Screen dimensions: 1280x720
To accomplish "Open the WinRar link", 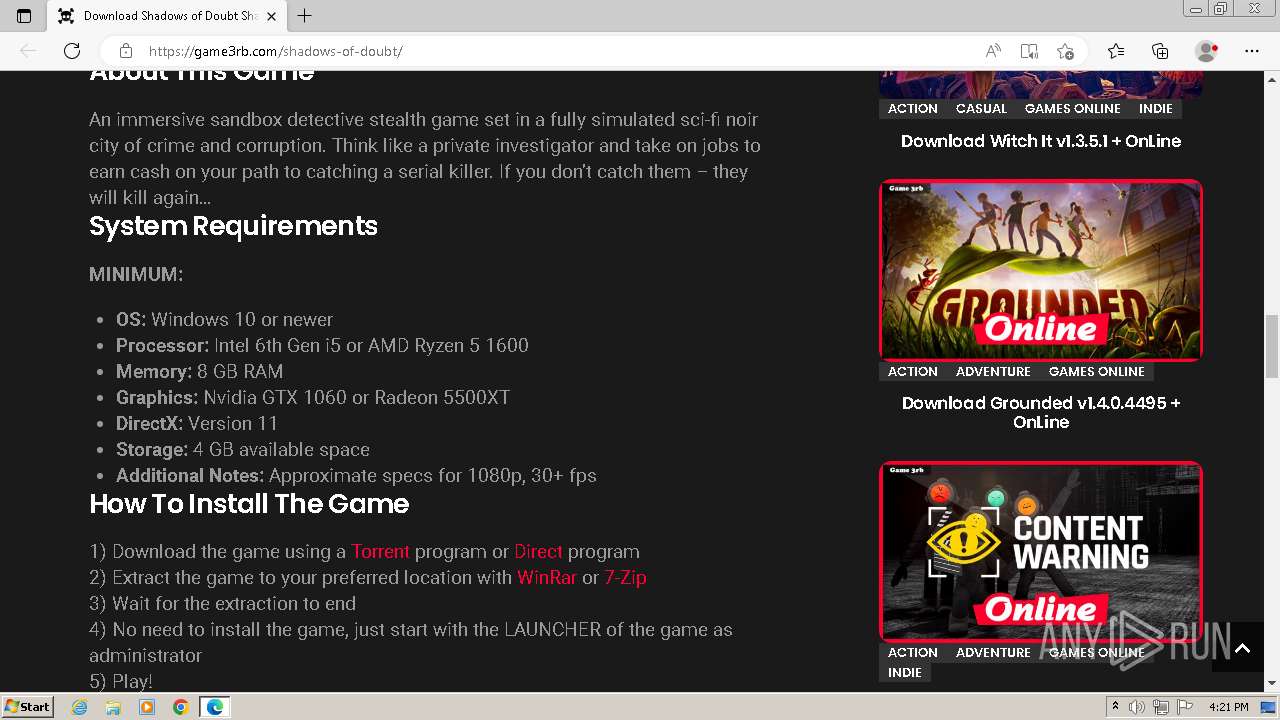I will (x=547, y=578).
